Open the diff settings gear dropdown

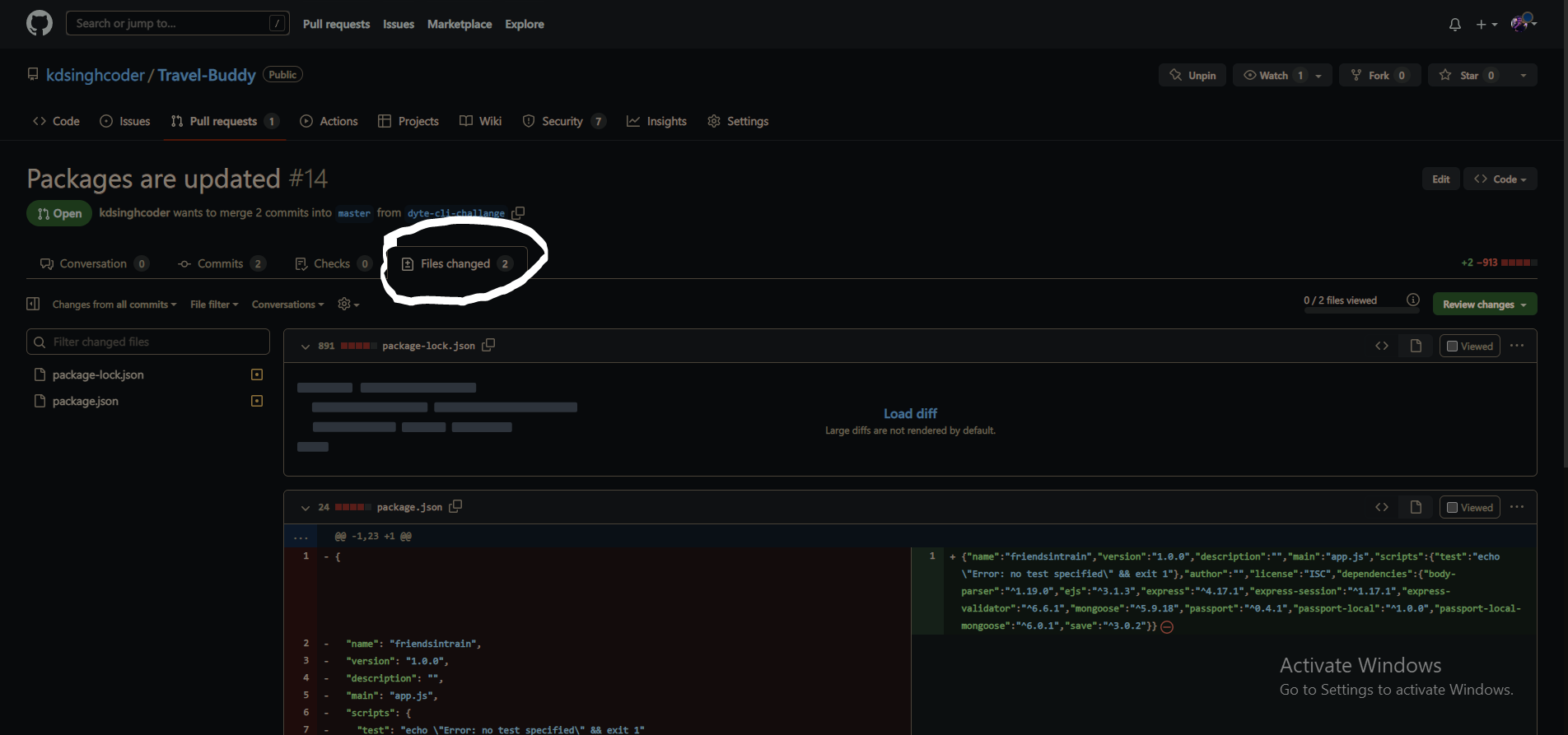click(348, 304)
